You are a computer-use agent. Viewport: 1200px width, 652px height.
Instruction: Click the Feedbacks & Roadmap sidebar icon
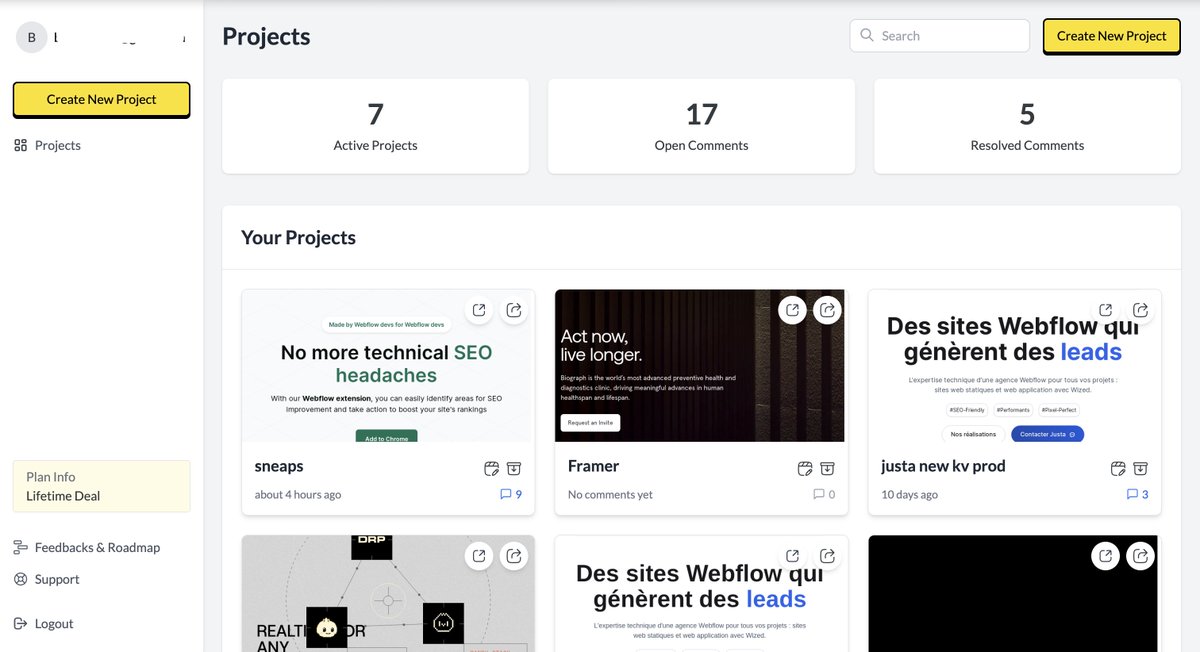(20, 547)
